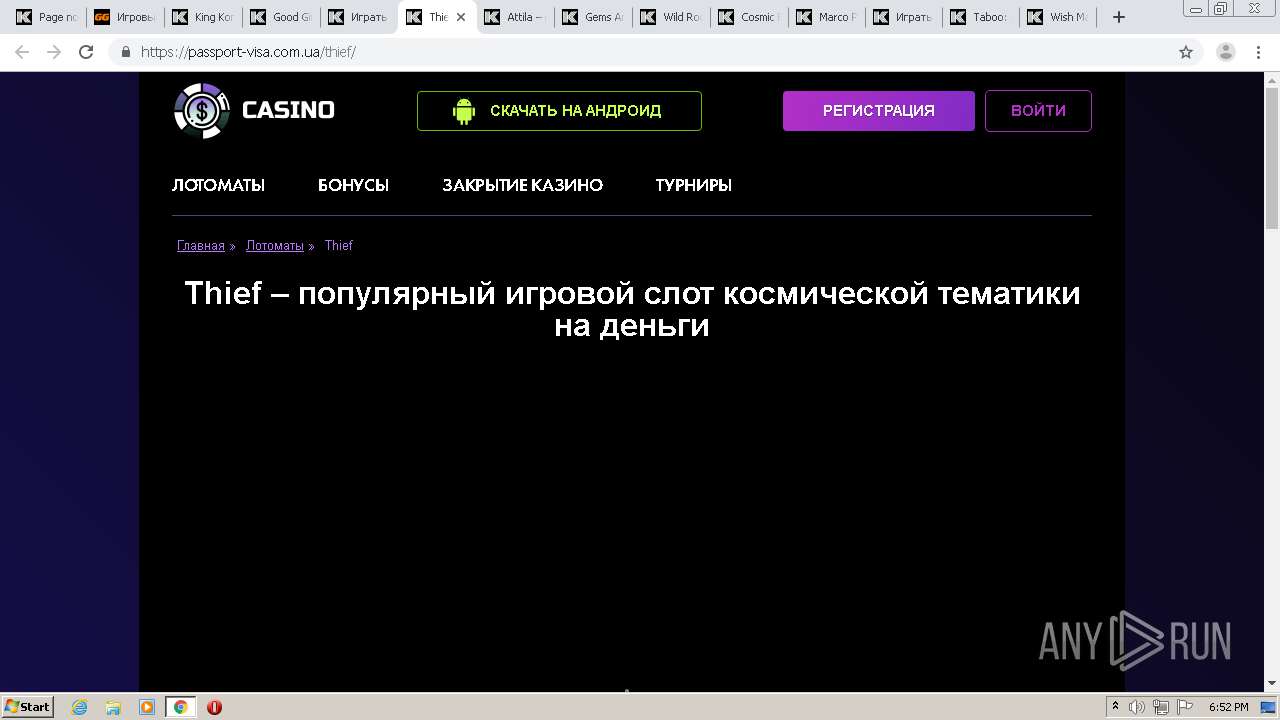This screenshot has width=1280, height=720.
Task: Switch to the 'King Kor' tab
Action: tap(203, 17)
